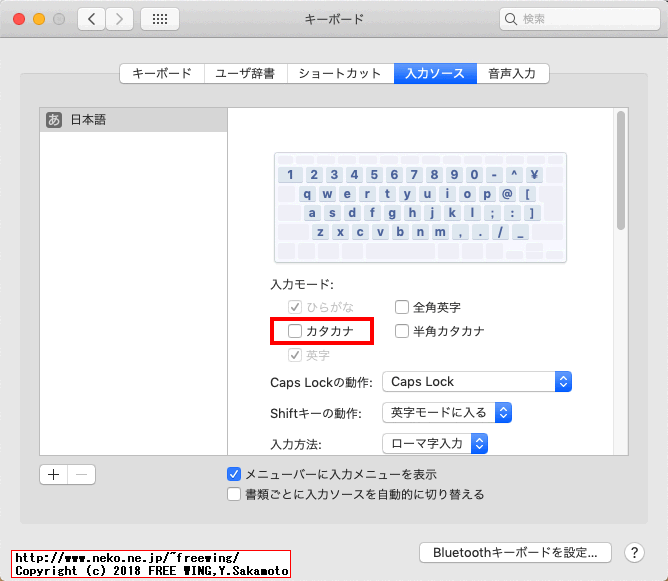
Task: Open the Shiftキーの動作 dropdown
Action: click(447, 413)
